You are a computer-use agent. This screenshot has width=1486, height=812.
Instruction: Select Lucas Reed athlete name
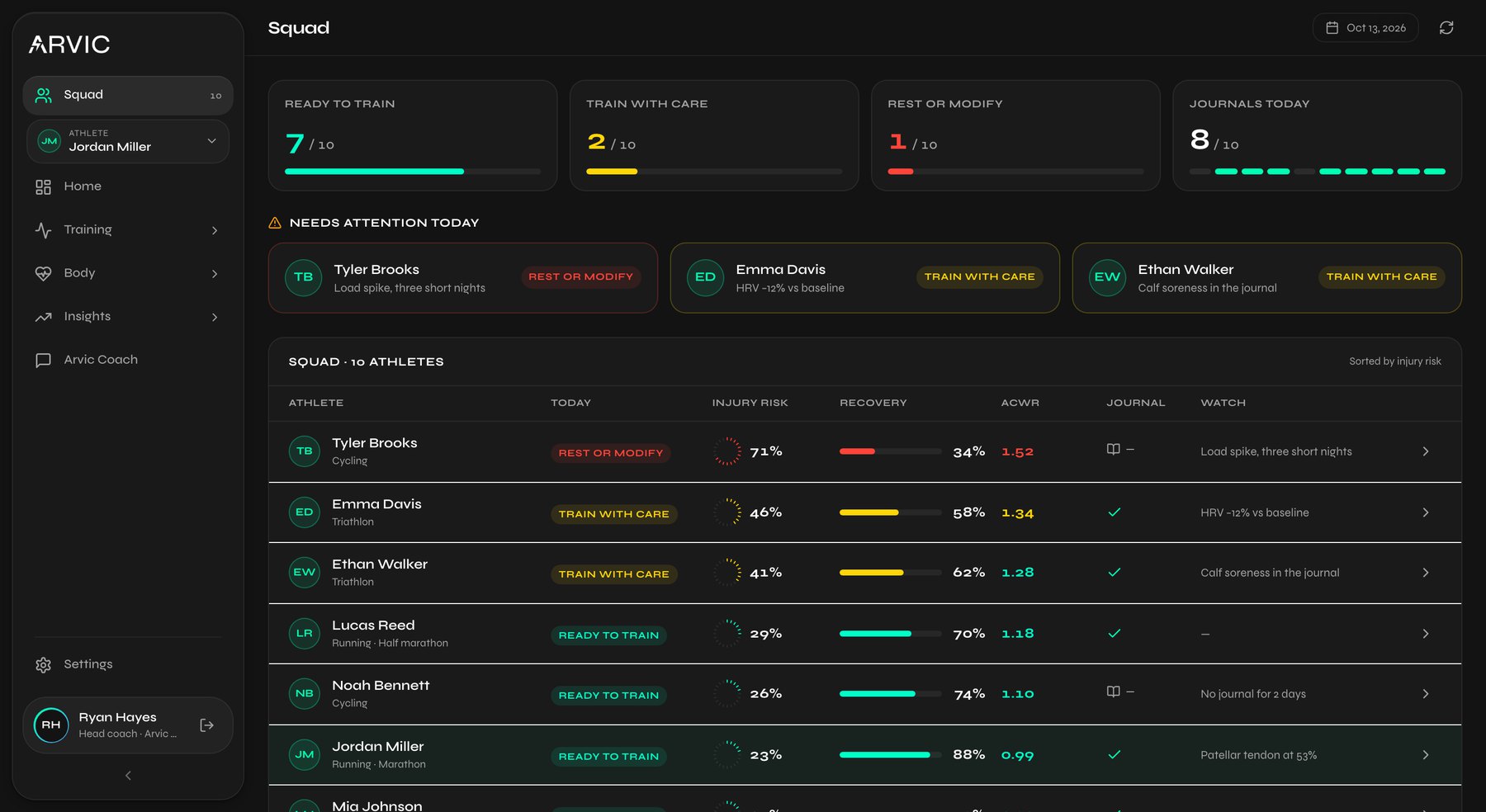click(x=373, y=626)
